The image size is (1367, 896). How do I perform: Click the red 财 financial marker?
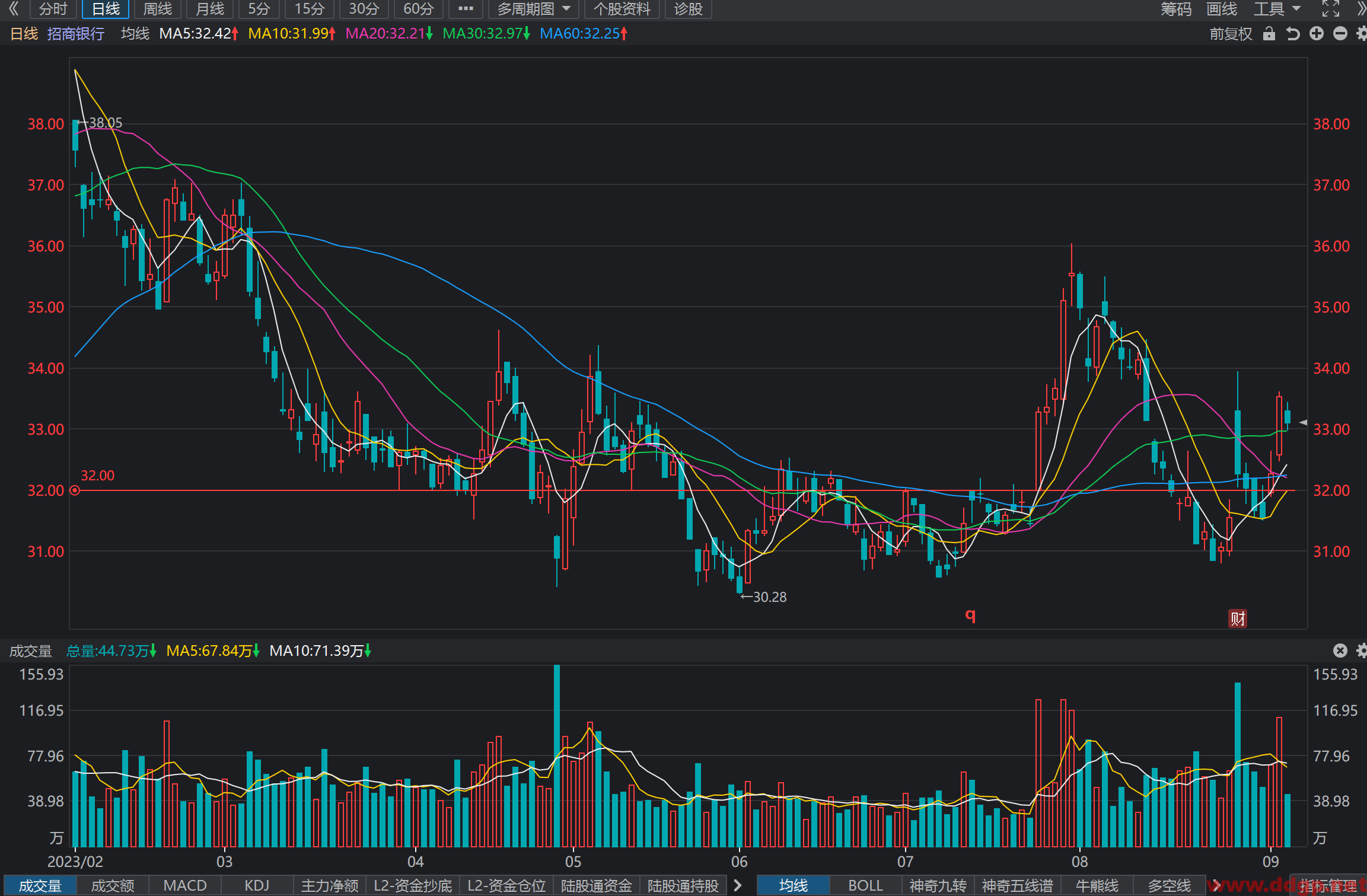[x=1237, y=618]
